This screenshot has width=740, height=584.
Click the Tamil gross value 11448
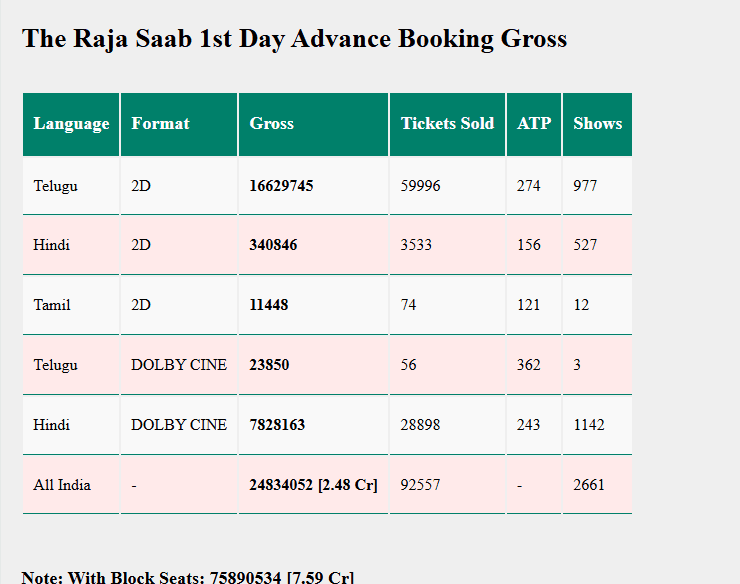coord(269,305)
